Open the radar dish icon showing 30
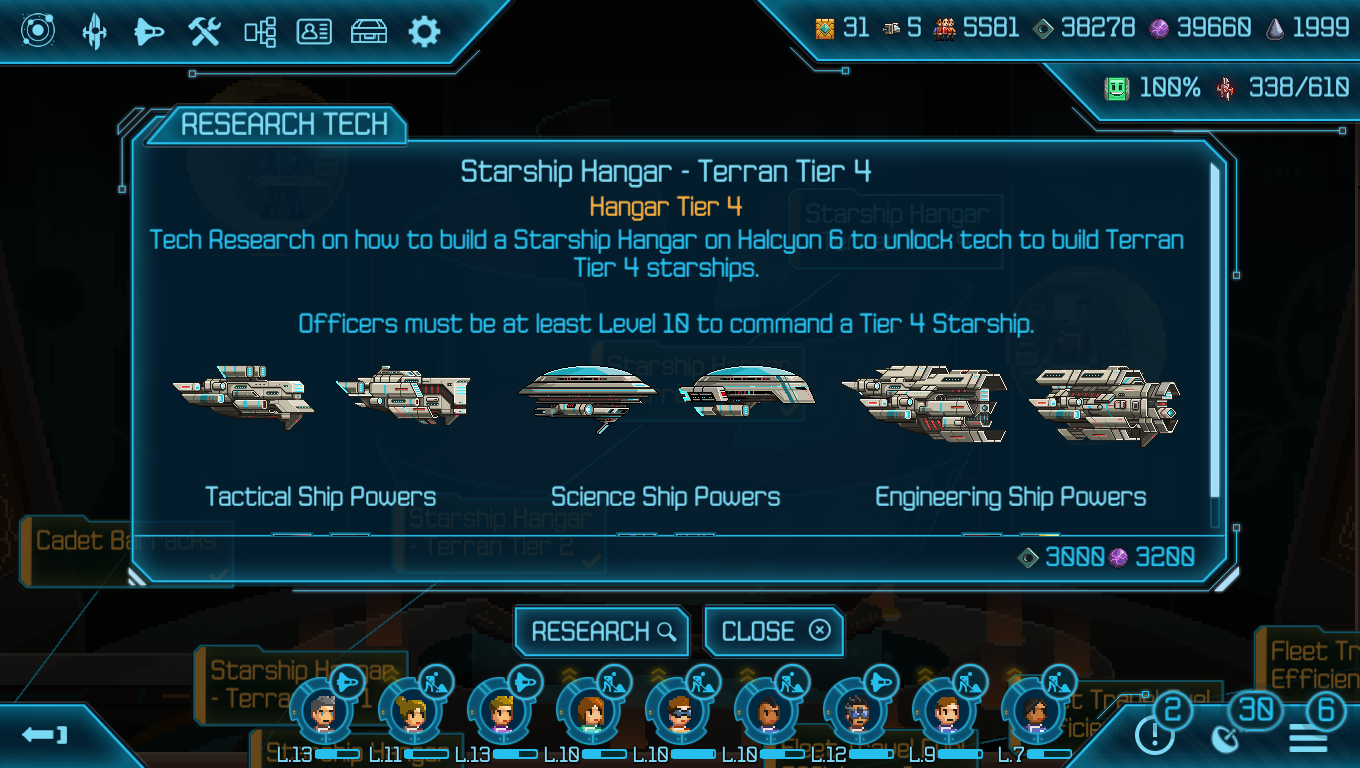The width and height of the screenshot is (1360, 768). click(1224, 738)
